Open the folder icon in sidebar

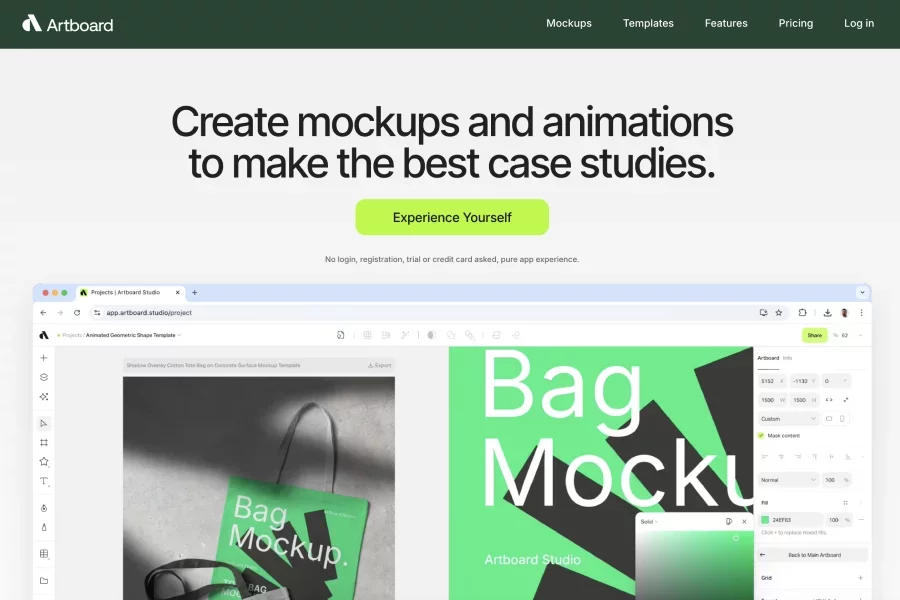tap(44, 580)
